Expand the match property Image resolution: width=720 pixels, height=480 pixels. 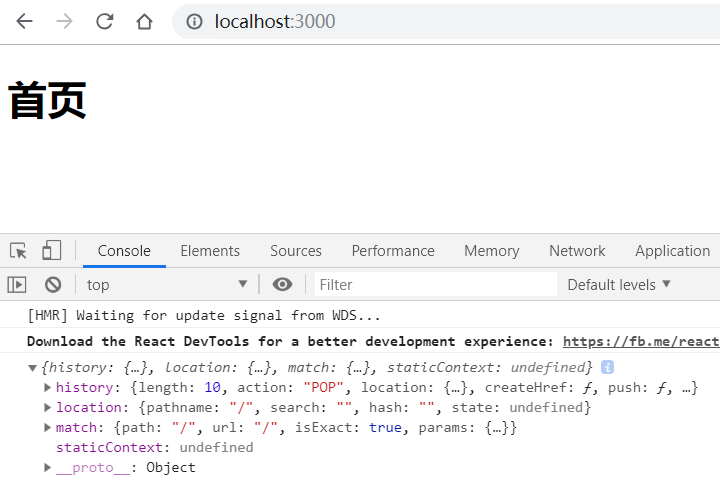(x=47, y=427)
